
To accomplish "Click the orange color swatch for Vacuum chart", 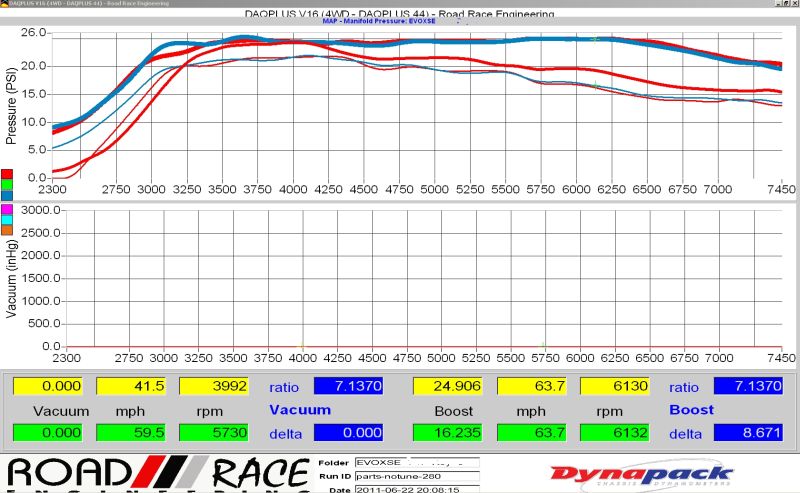I will point(7,230).
